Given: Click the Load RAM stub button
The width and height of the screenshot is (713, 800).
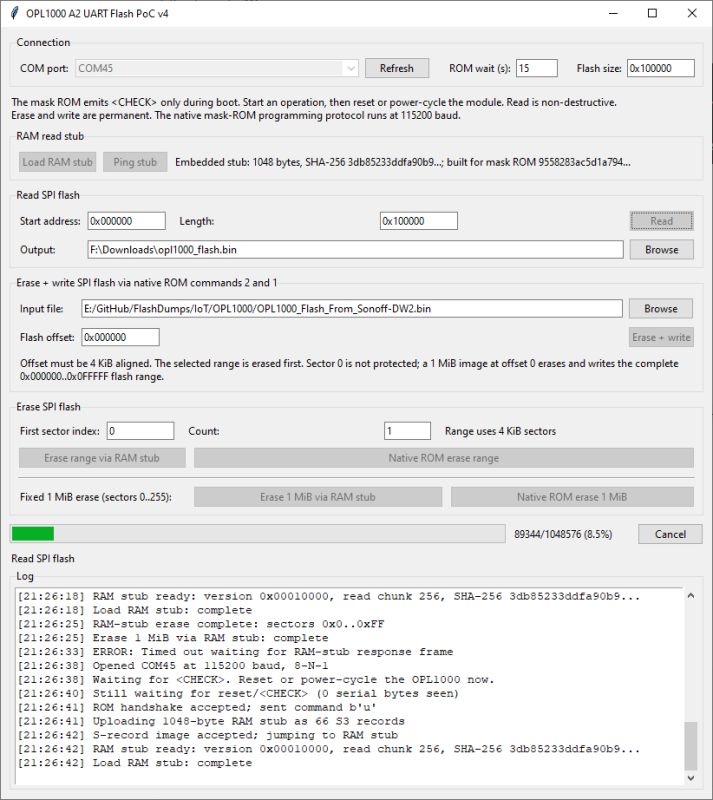Looking at the screenshot, I should pyautogui.click(x=57, y=162).
